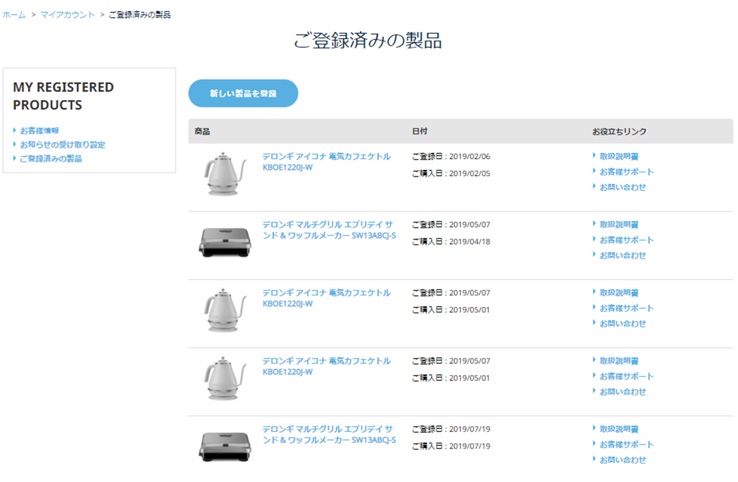The width and height of the screenshot is (738, 482).
Task: Click the 商品 column header
Action: 202,131
